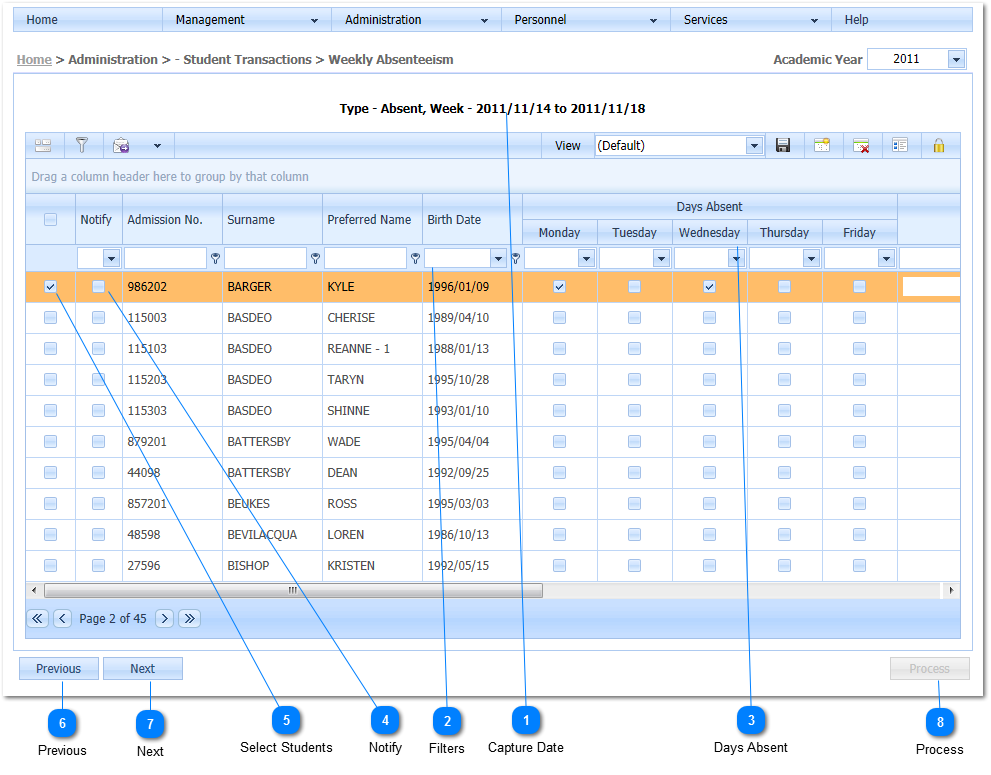Select the row checkbox for BASDEO CHERISE
Screen dimensions: 991x775
pyautogui.click(x=51, y=318)
